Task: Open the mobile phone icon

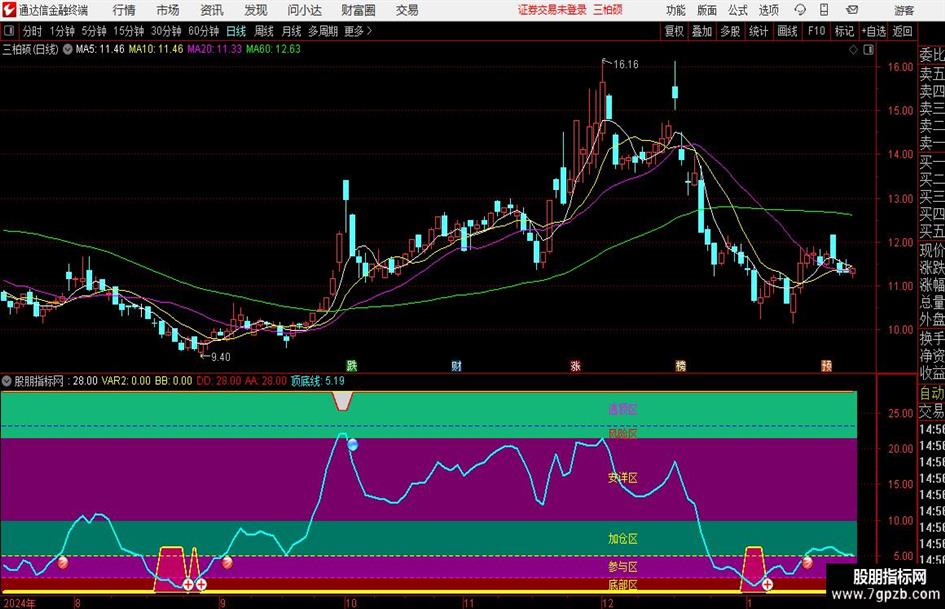Action: 824,10
